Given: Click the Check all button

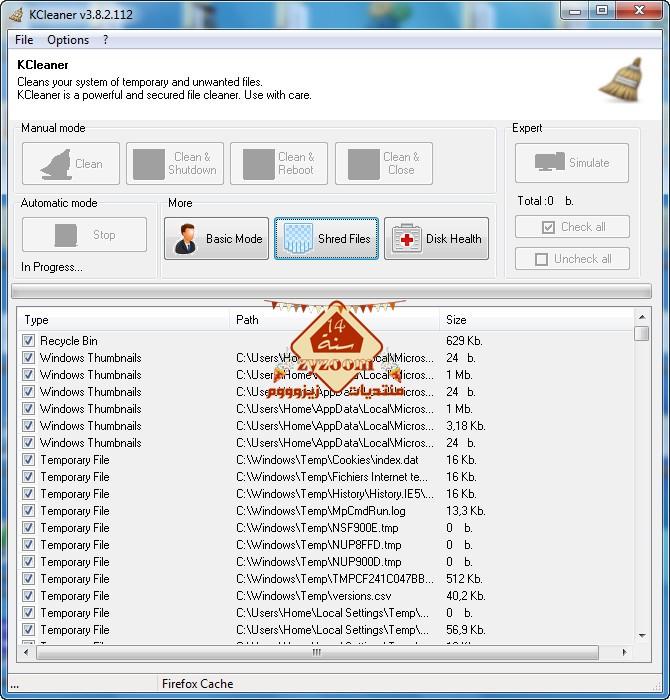Looking at the screenshot, I should point(572,227).
